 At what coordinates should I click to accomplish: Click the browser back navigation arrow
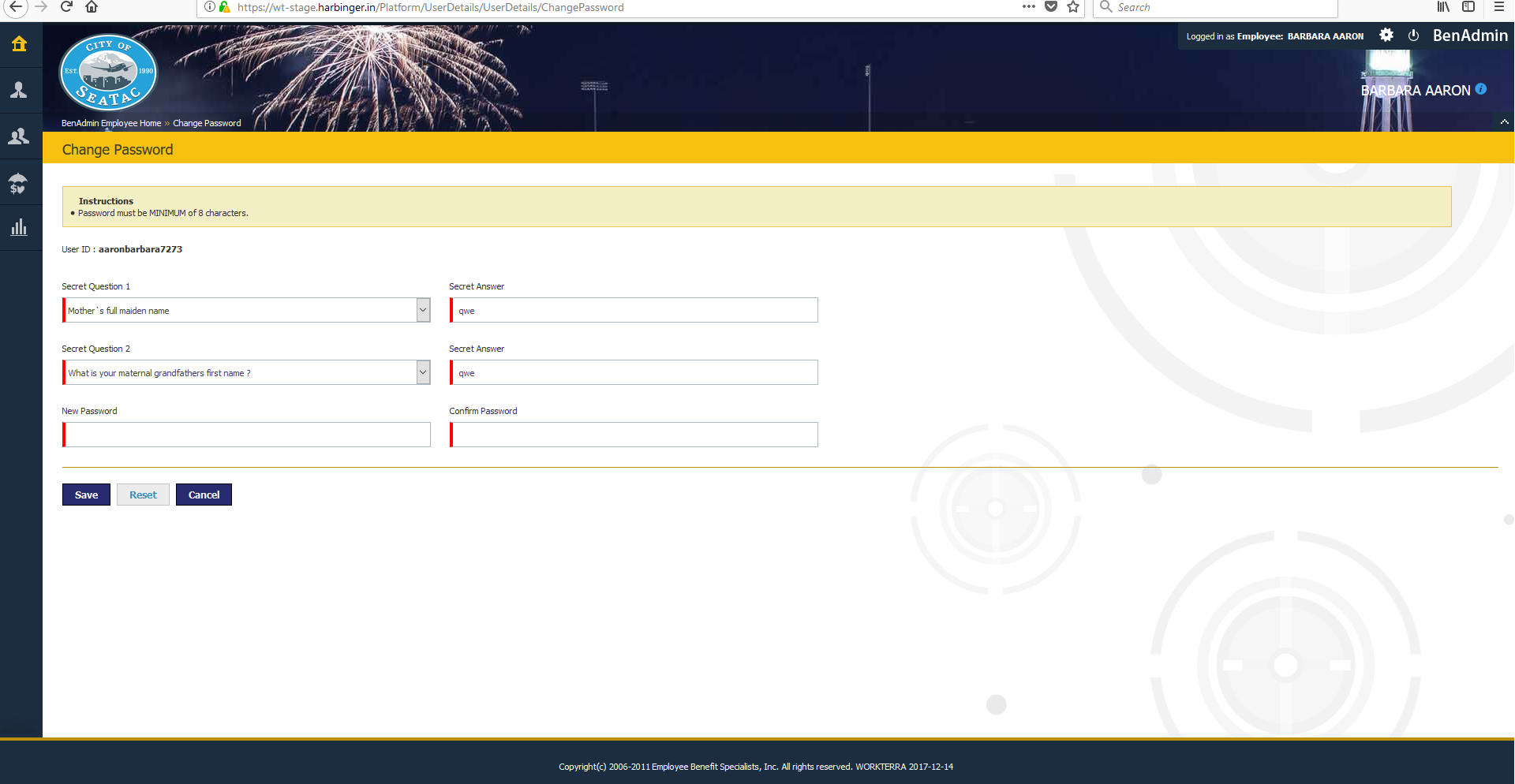pos(16,7)
